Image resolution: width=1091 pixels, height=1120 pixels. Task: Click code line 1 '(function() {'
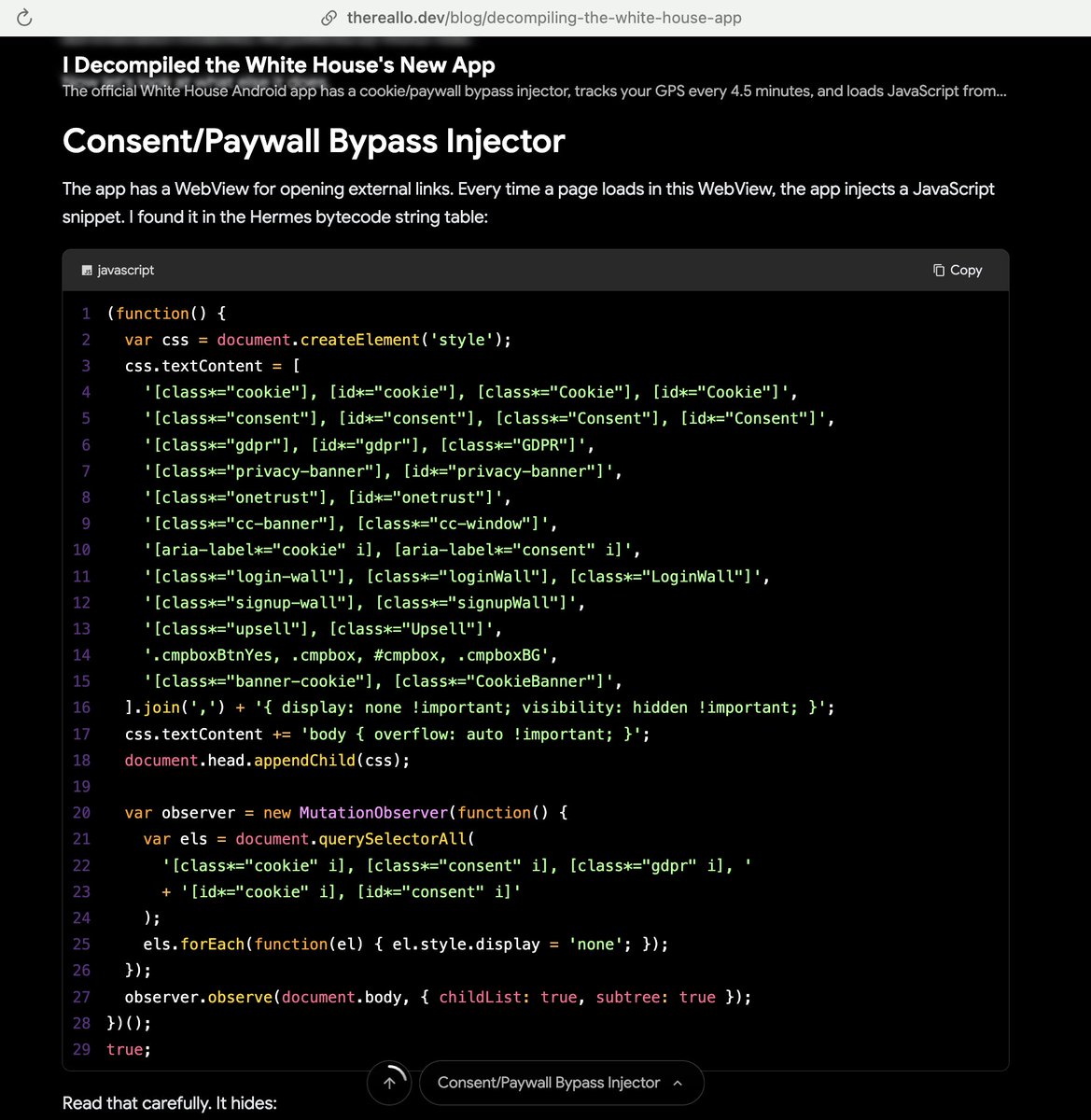(166, 314)
